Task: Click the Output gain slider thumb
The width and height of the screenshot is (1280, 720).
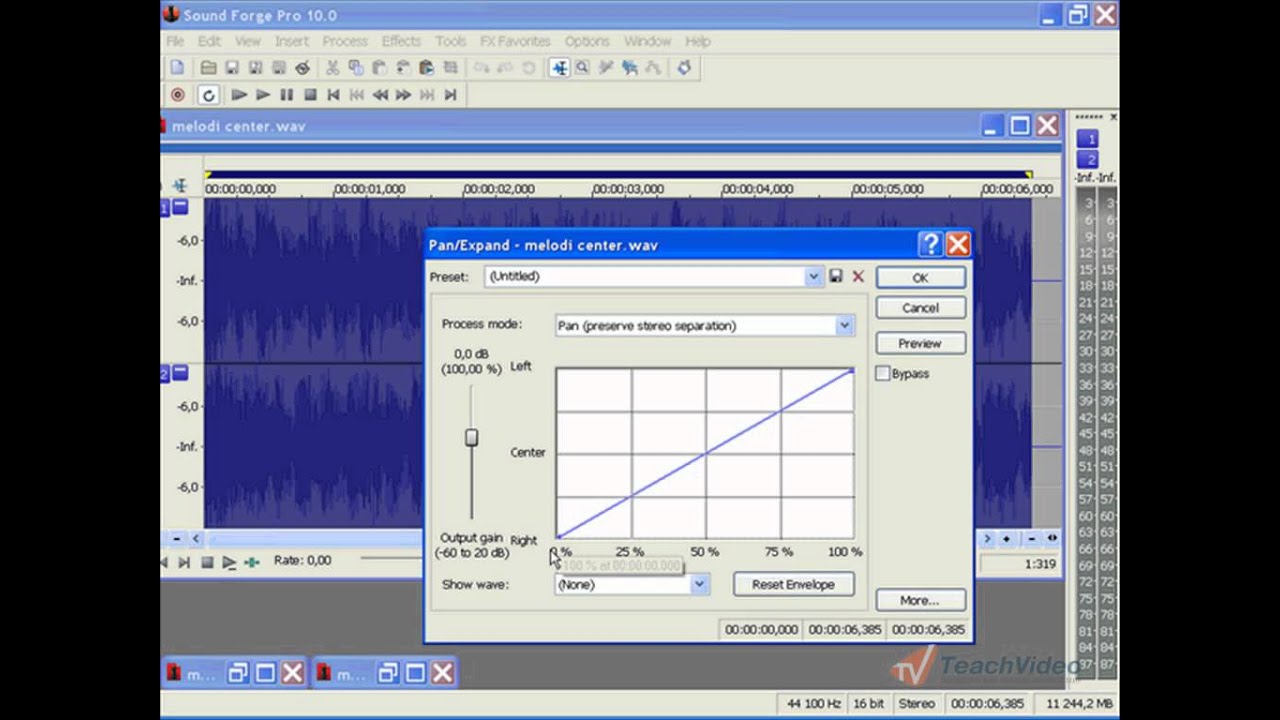Action: point(471,437)
